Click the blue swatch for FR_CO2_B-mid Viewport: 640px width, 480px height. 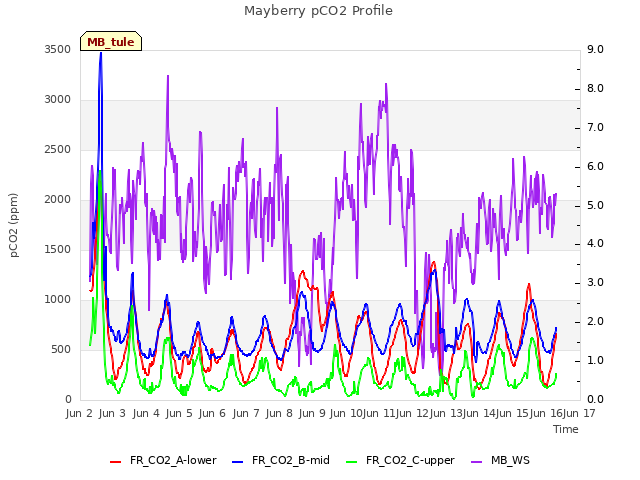238,462
